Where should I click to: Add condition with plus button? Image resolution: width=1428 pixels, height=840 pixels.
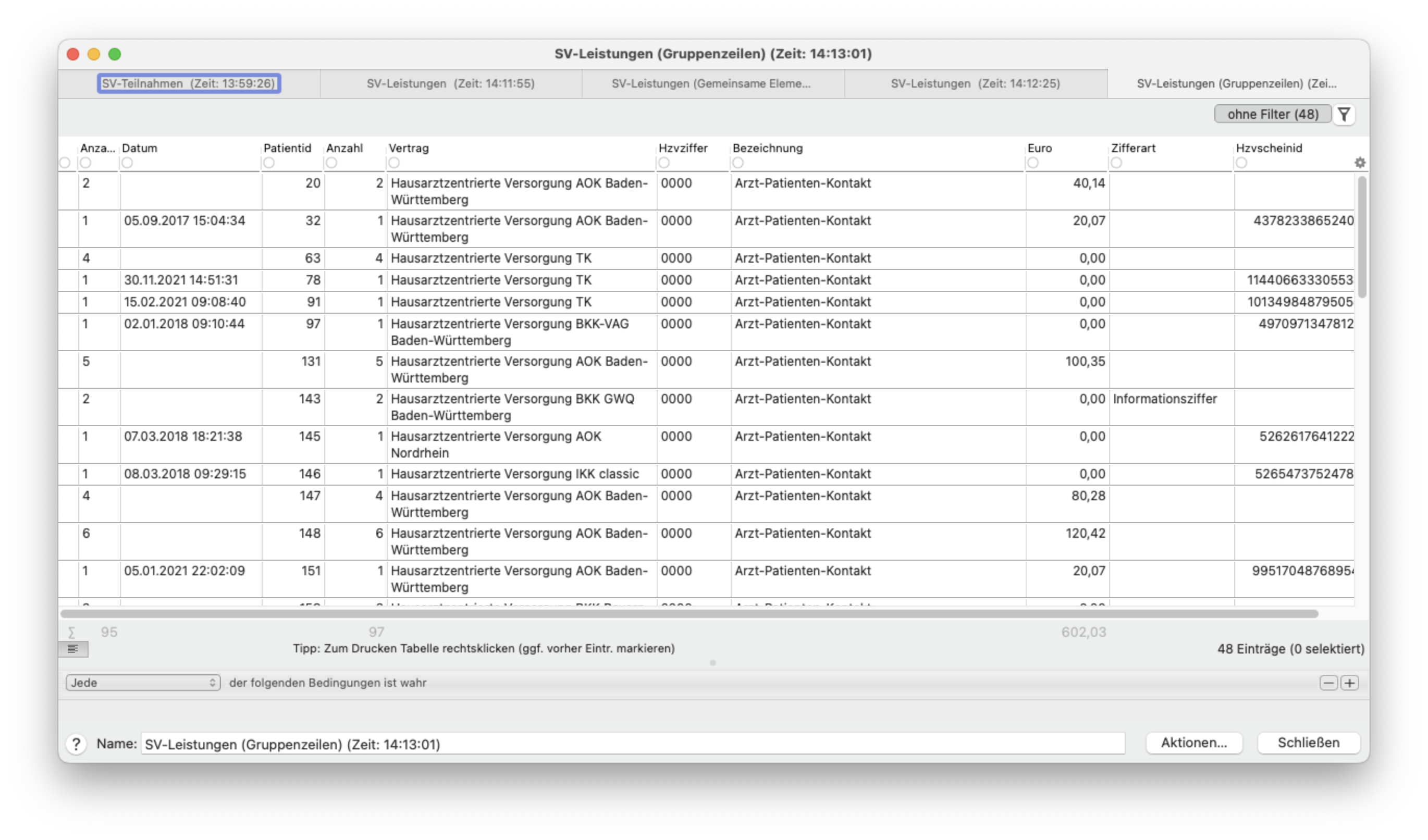click(1350, 683)
